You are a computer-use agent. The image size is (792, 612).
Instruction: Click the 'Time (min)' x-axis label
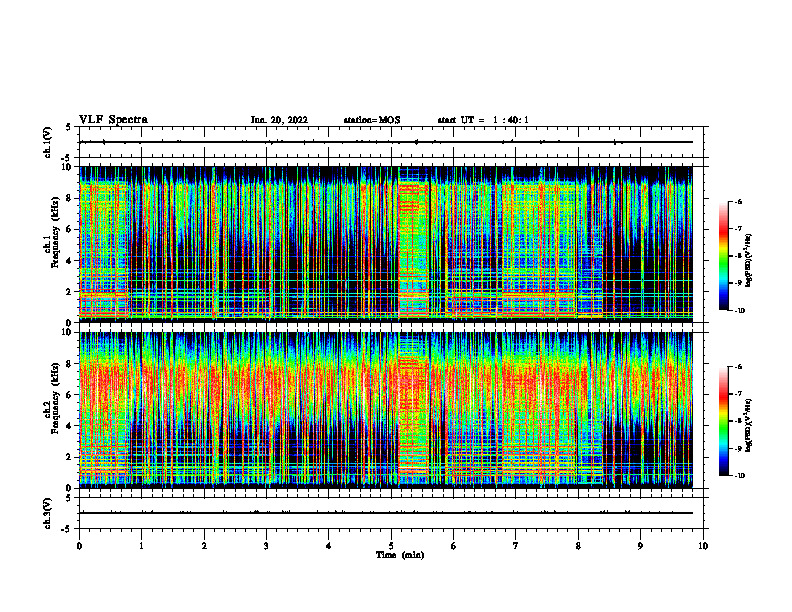click(x=400, y=555)
